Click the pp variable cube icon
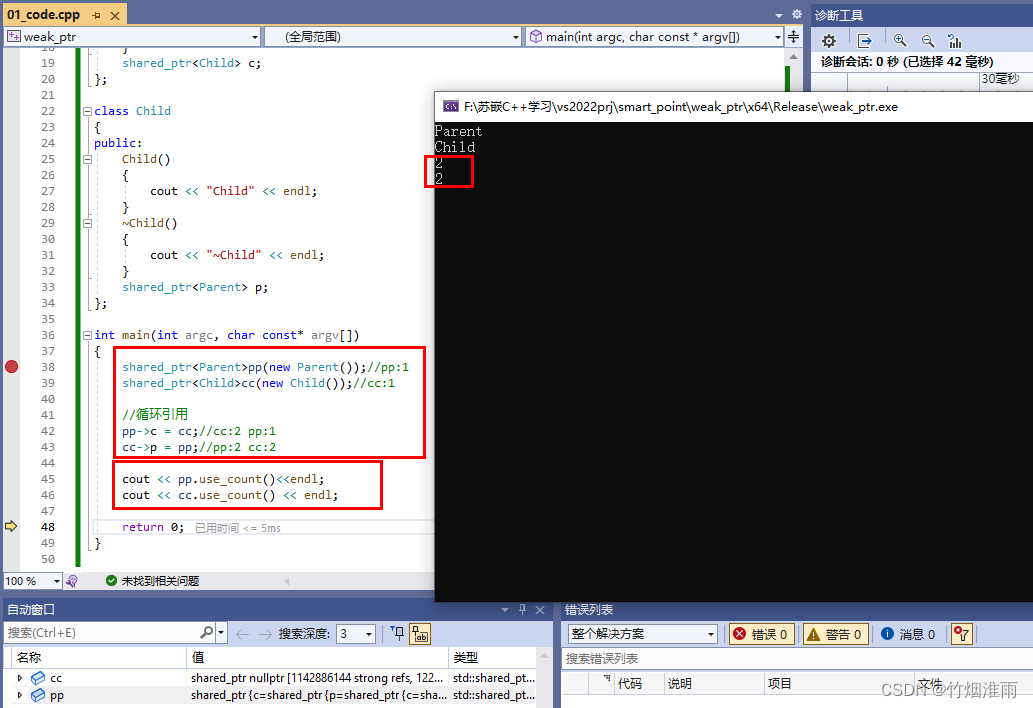Image resolution: width=1033 pixels, height=708 pixels. click(x=38, y=695)
